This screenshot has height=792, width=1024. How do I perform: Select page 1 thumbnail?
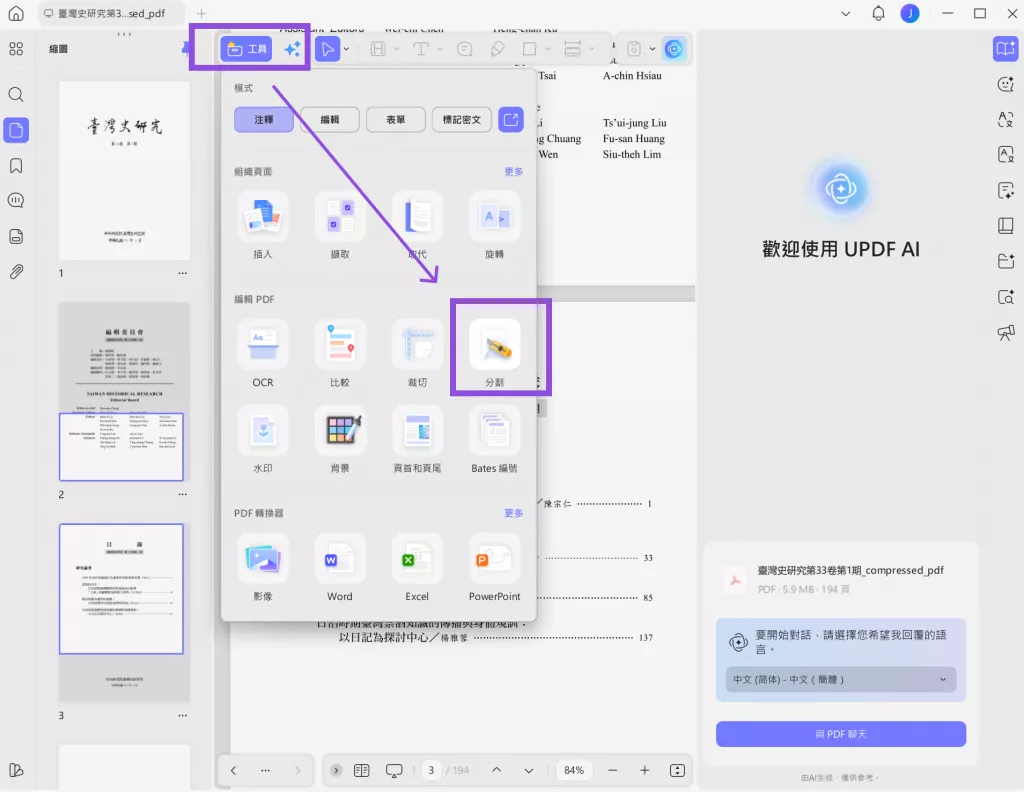(124, 170)
